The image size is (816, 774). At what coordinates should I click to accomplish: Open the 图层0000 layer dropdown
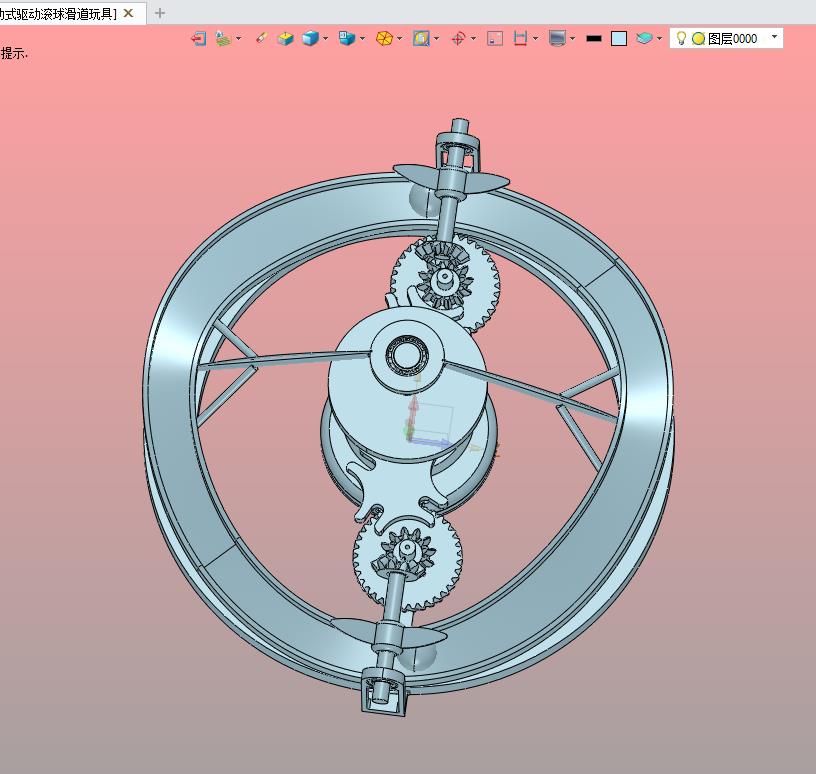click(x=774, y=36)
